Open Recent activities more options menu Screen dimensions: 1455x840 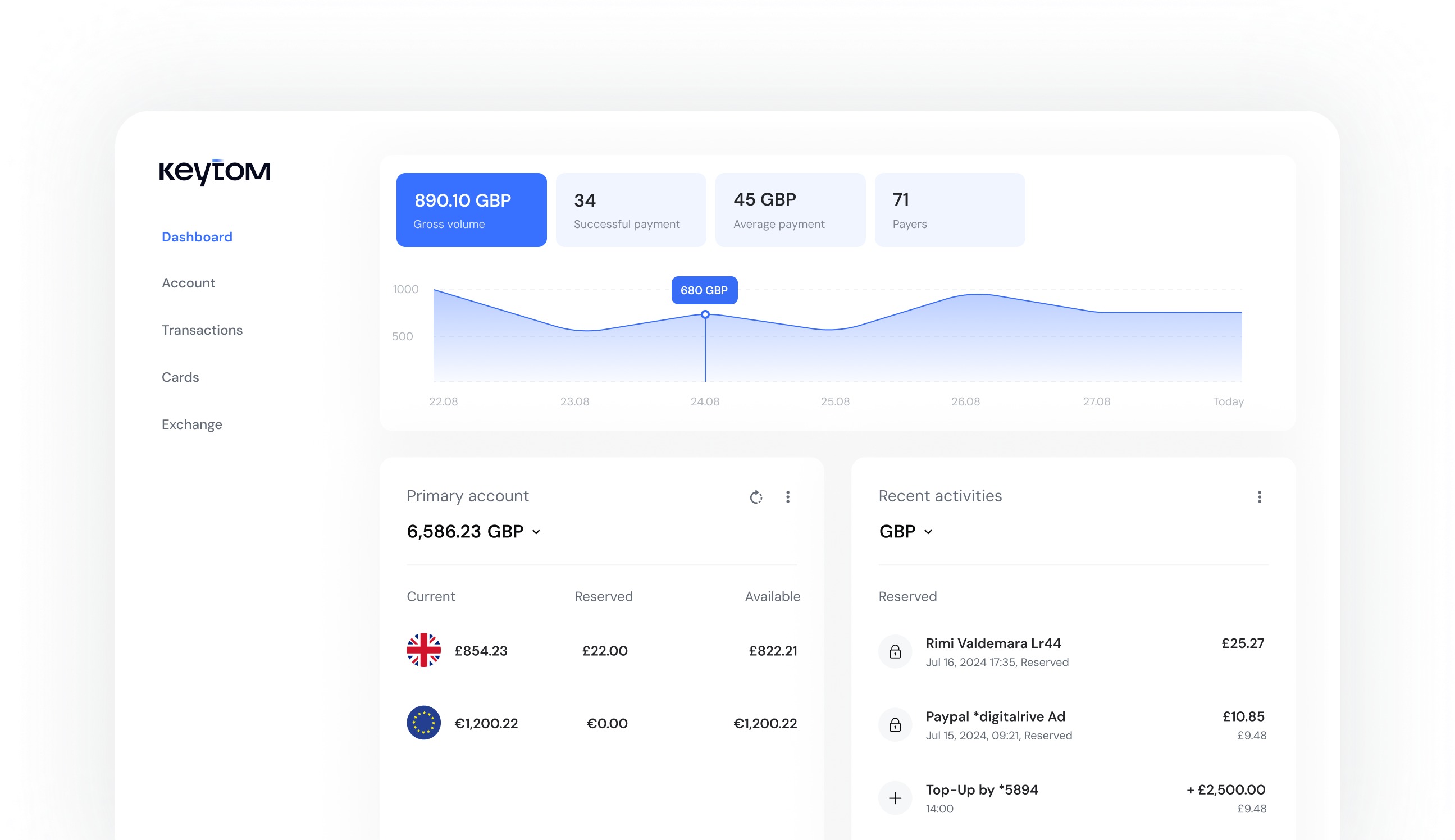[x=1259, y=497]
